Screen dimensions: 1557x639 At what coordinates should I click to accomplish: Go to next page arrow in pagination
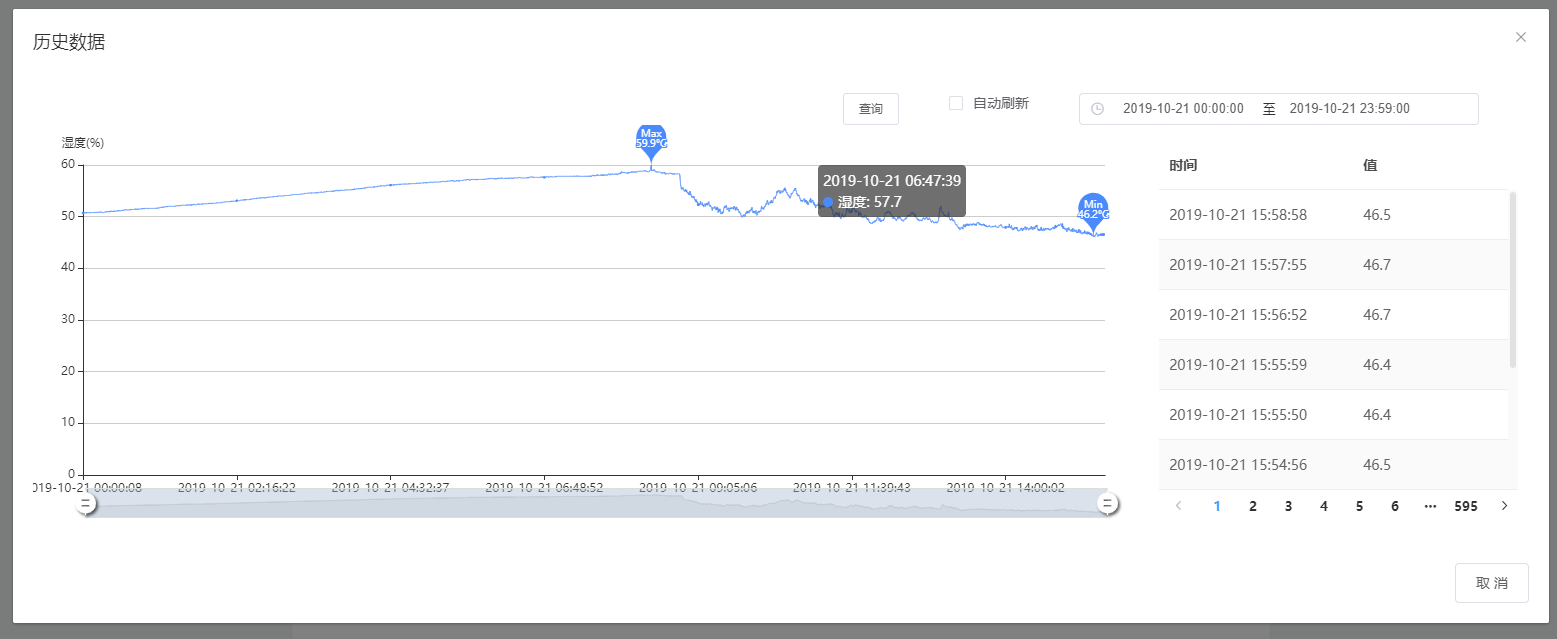(x=1504, y=506)
